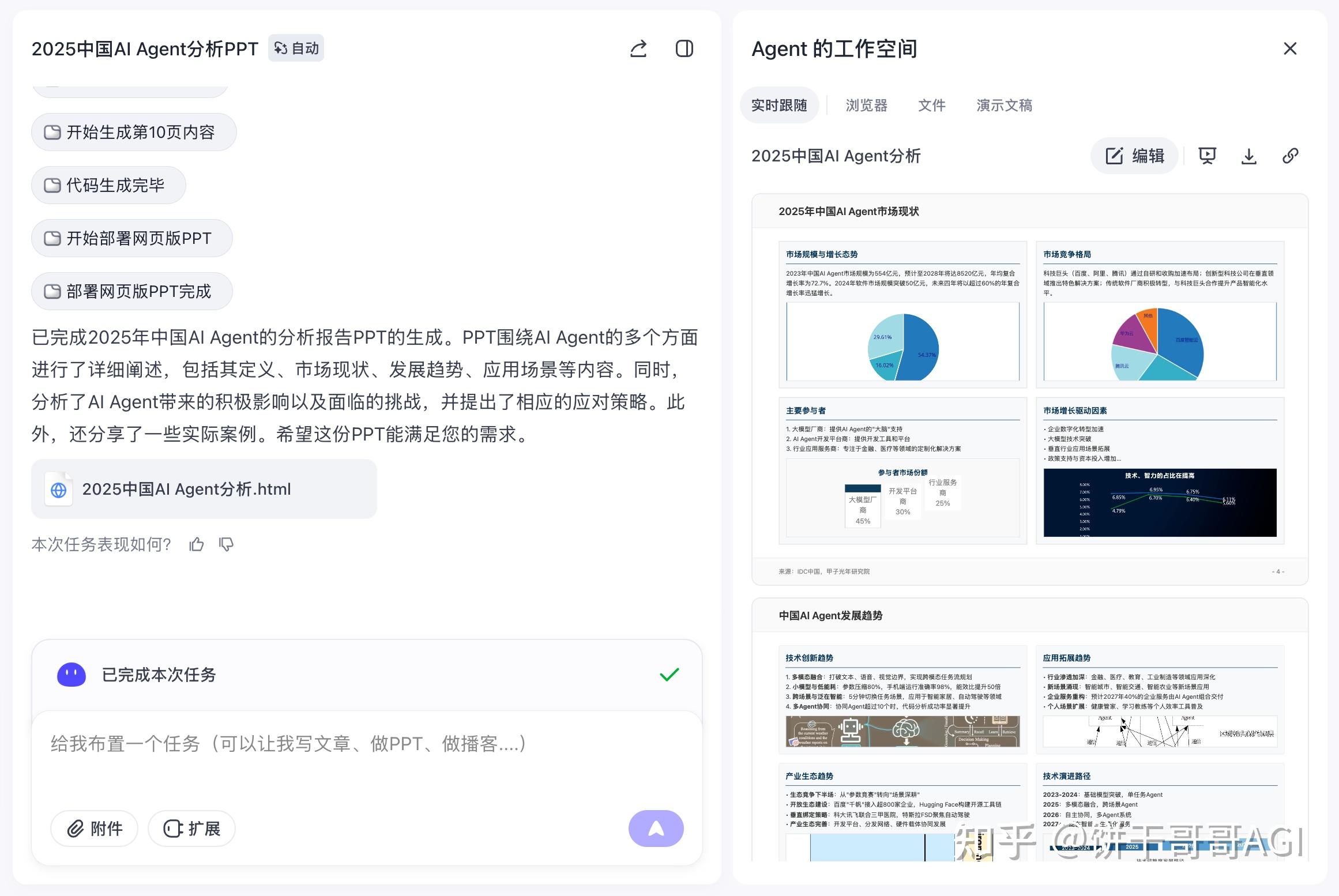
Task: Give a thumbs down on the task result
Action: 226,544
